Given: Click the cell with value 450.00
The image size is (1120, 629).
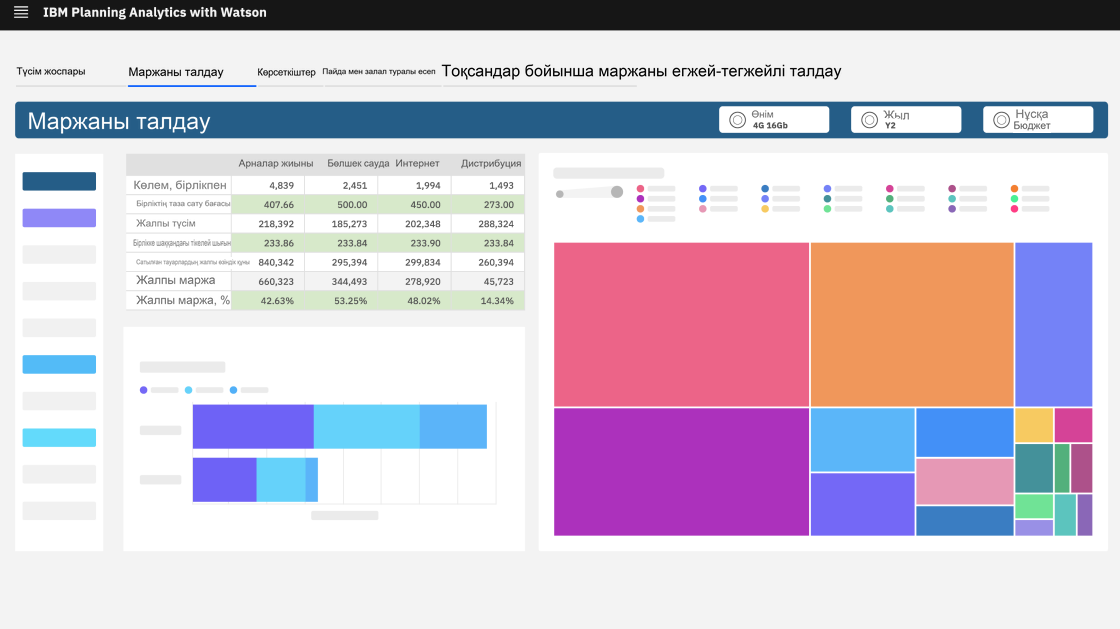Looking at the screenshot, I should coord(415,204).
